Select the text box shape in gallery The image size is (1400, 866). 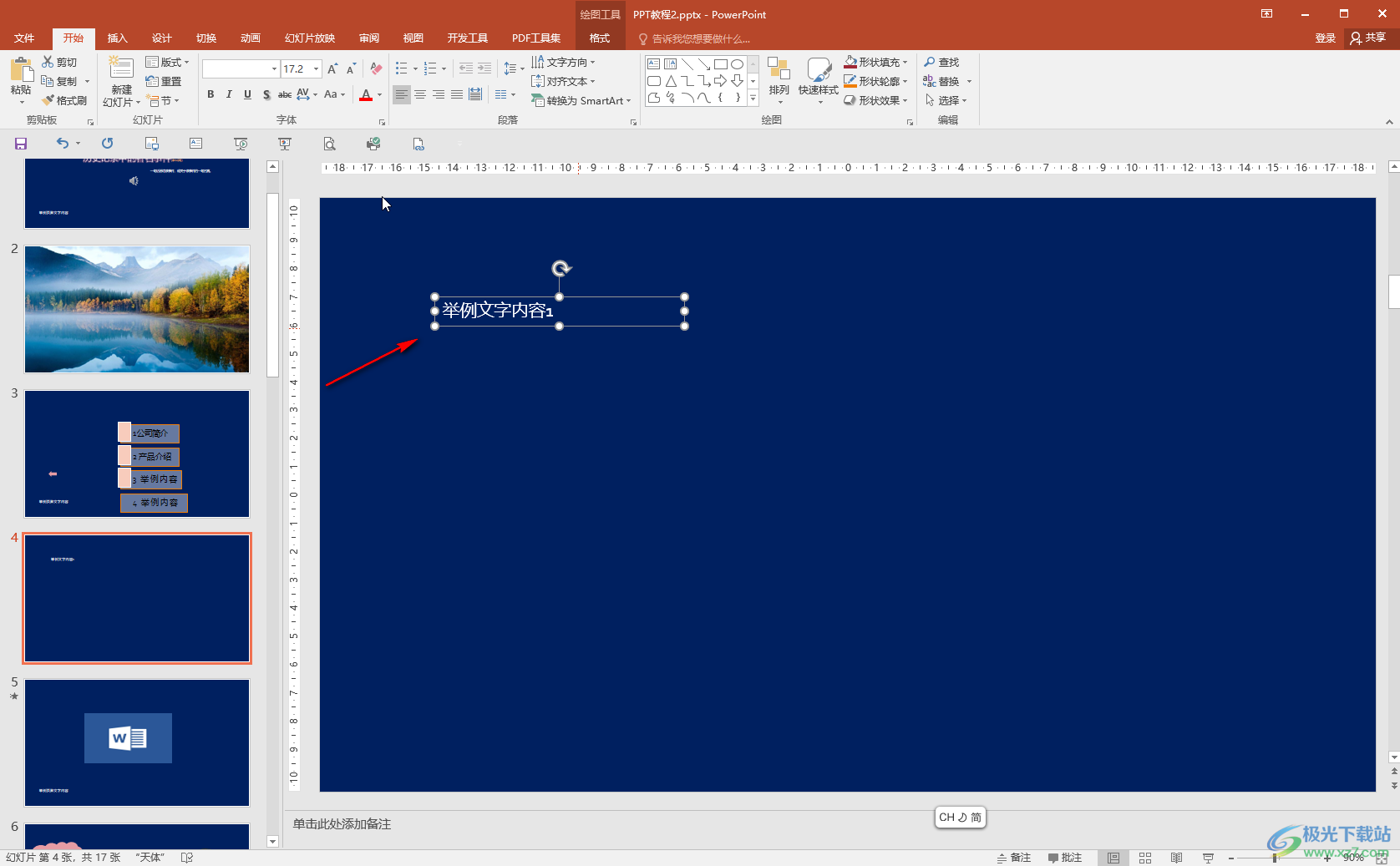coord(653,64)
